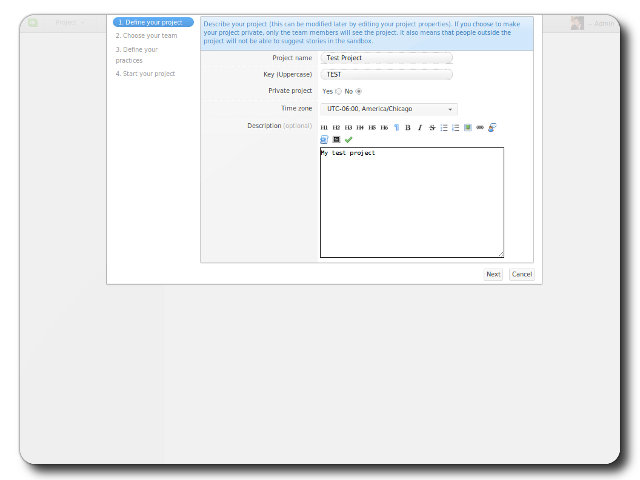Set Private project to Yes
The height and width of the screenshot is (480, 640).
coord(338,91)
